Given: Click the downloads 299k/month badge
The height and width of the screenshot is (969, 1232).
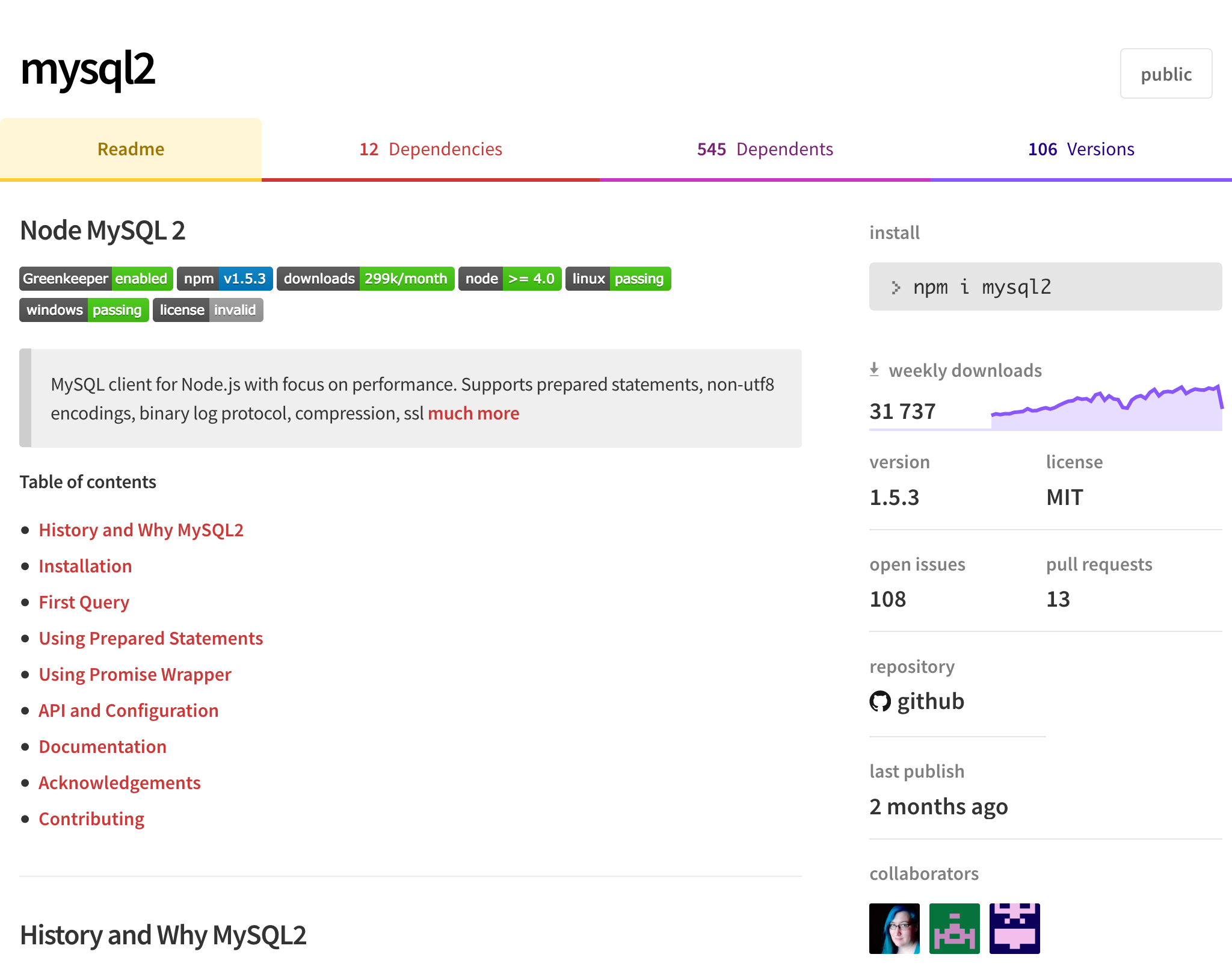Looking at the screenshot, I should click(365, 279).
